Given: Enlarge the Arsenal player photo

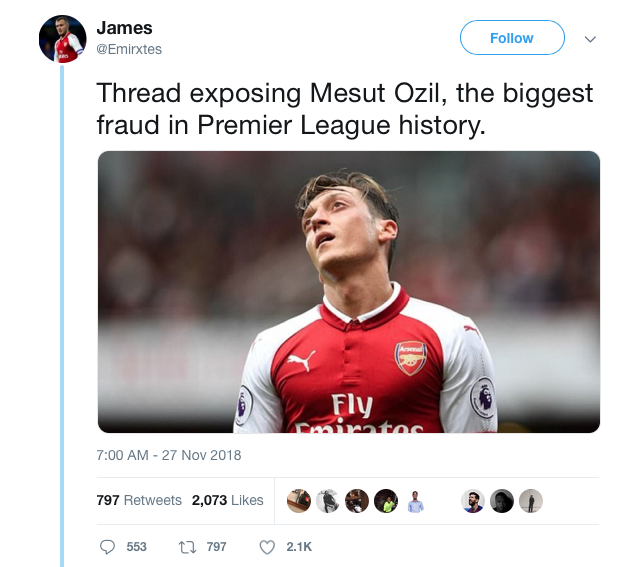Looking at the screenshot, I should pos(348,291).
